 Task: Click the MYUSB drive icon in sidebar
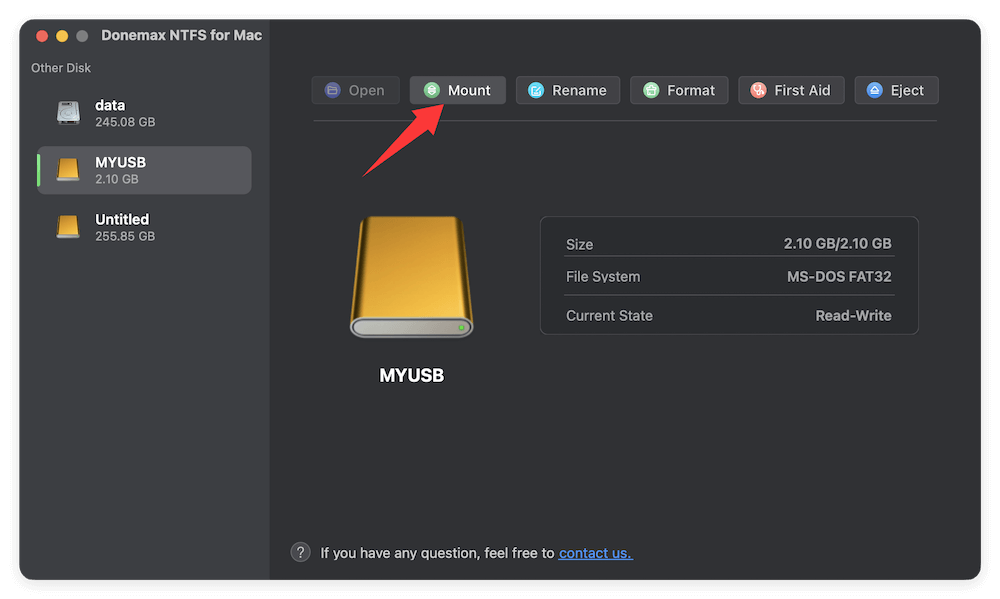pyautogui.click(x=67, y=169)
